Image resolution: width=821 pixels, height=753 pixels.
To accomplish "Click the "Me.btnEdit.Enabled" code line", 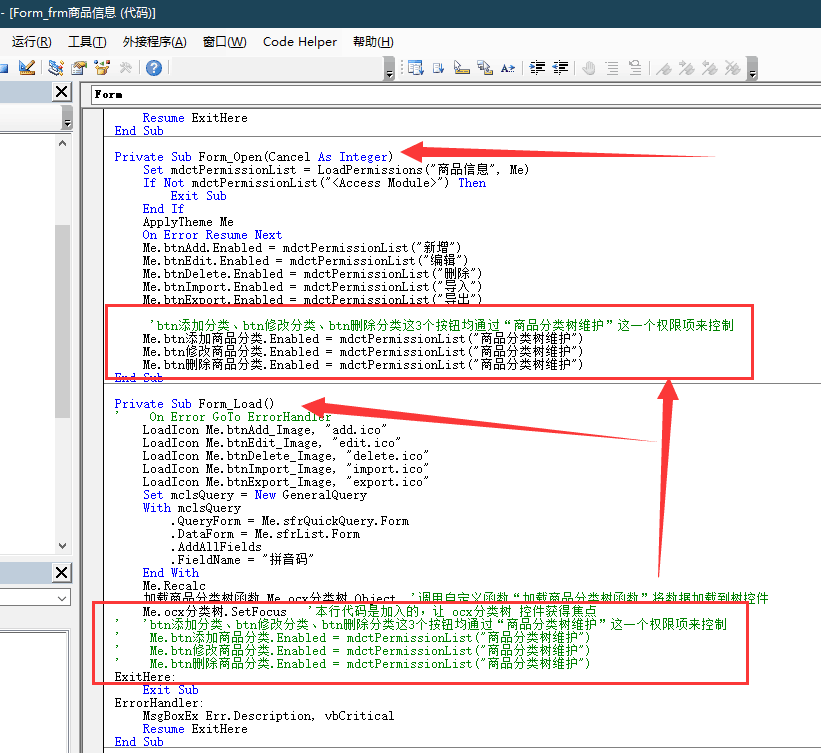I will click(x=305, y=261).
